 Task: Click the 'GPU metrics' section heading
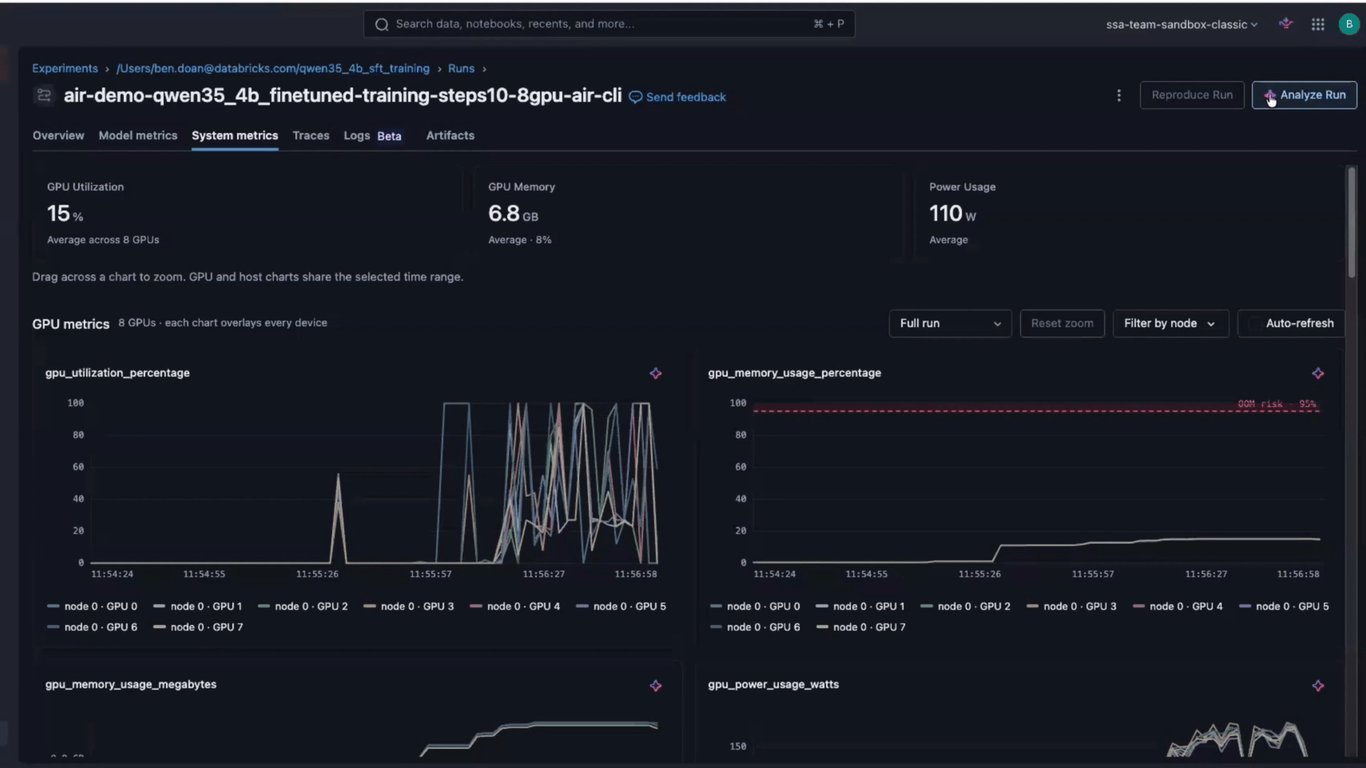(71, 324)
